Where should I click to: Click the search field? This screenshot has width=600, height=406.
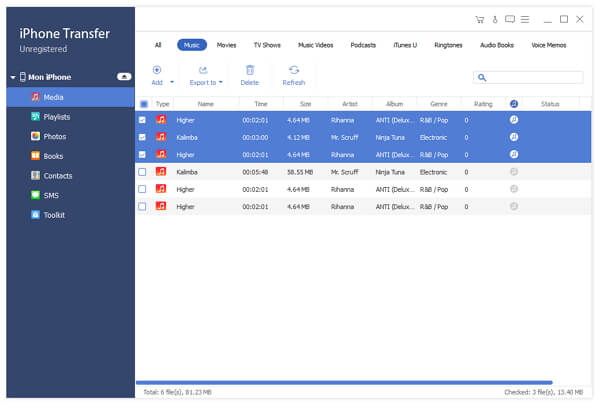(528, 78)
